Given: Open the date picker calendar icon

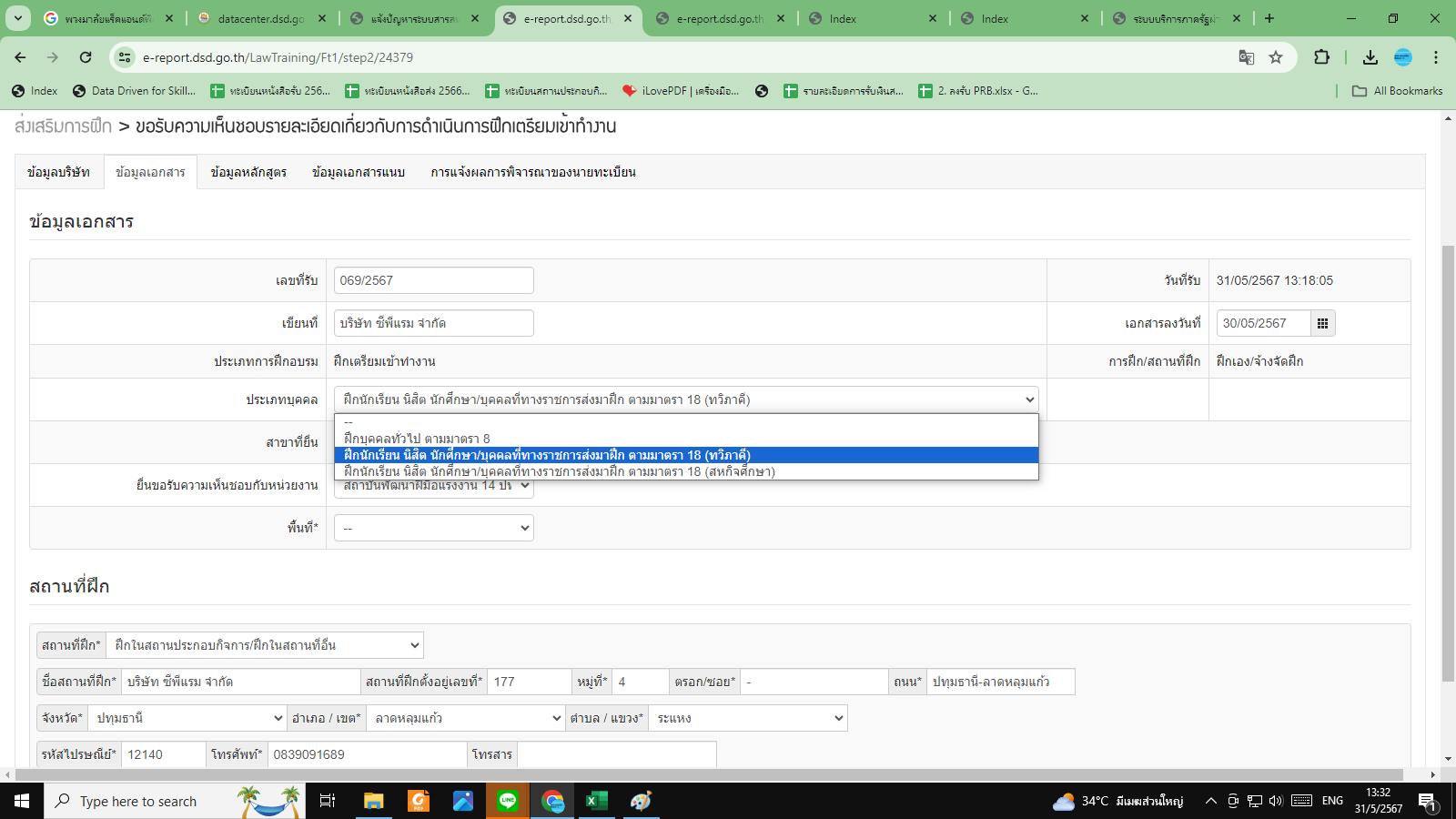Looking at the screenshot, I should (x=1322, y=323).
